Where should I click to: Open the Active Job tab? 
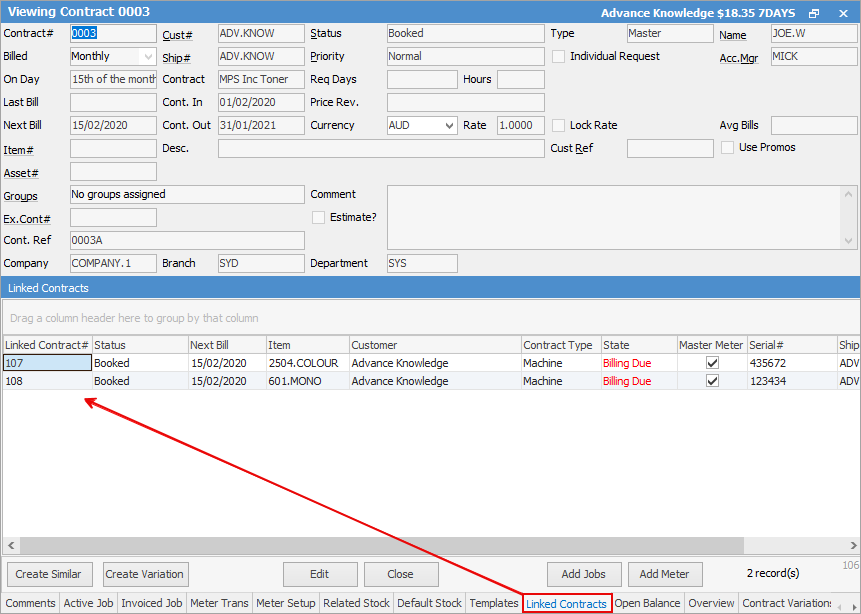point(88,603)
